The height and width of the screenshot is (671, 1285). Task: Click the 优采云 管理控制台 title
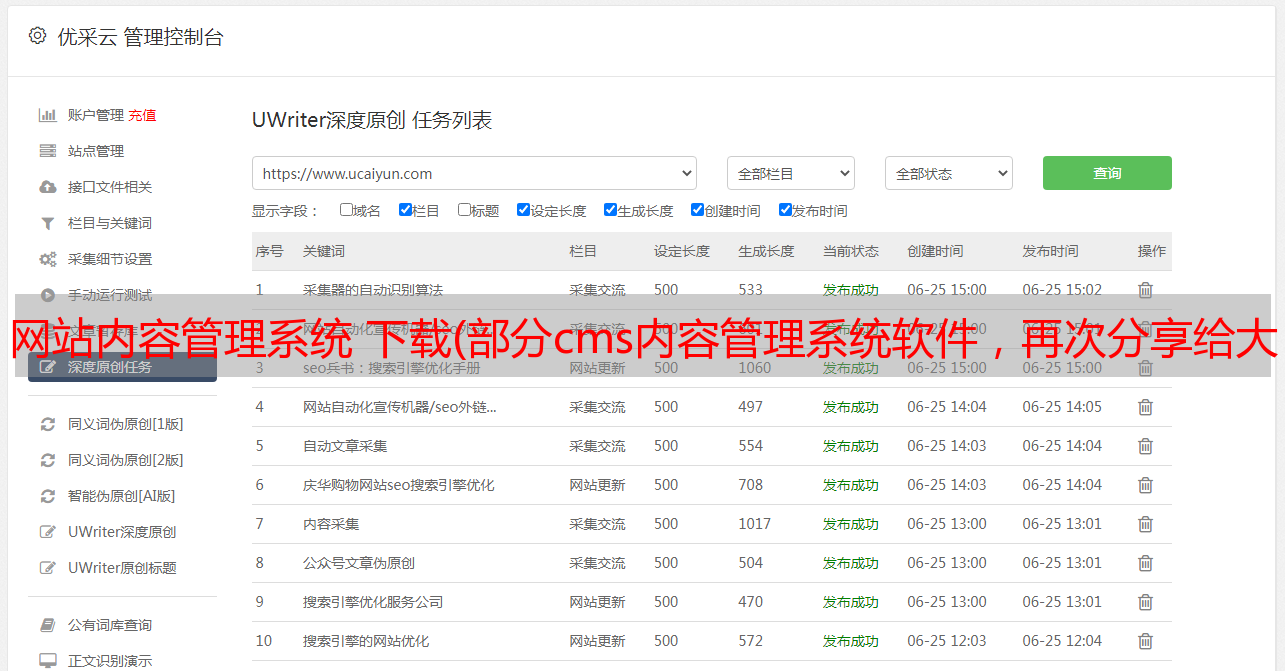point(140,37)
